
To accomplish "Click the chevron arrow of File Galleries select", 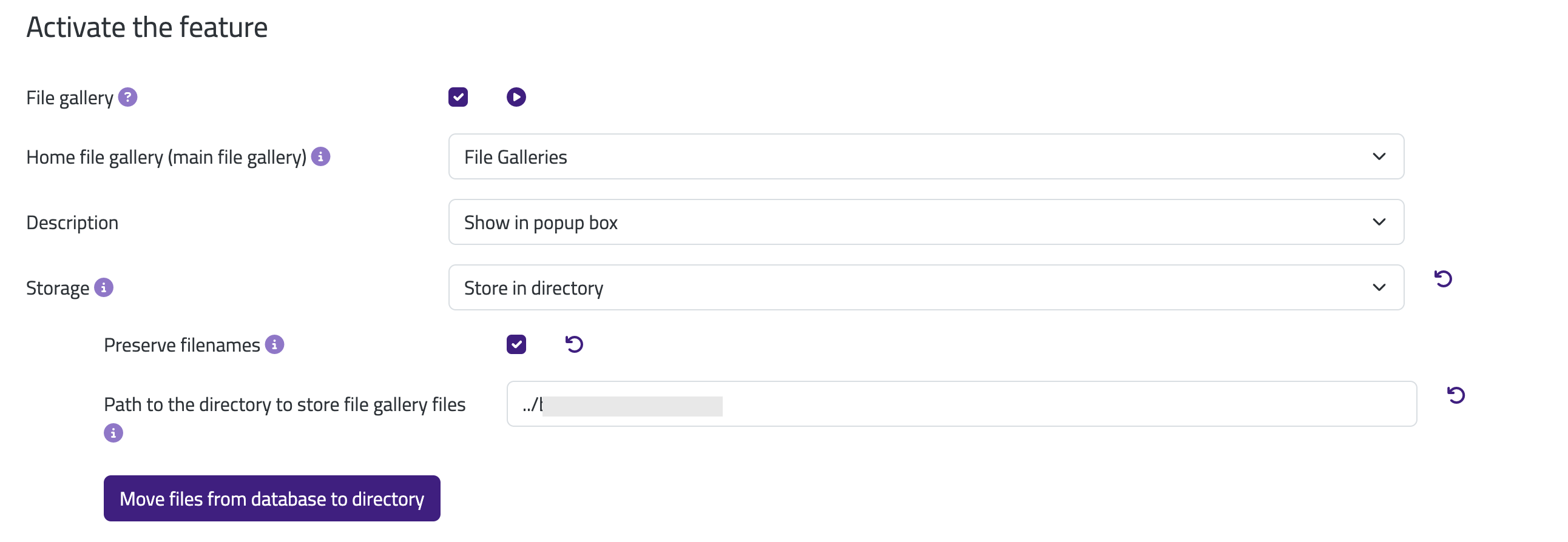I will point(1379,157).
